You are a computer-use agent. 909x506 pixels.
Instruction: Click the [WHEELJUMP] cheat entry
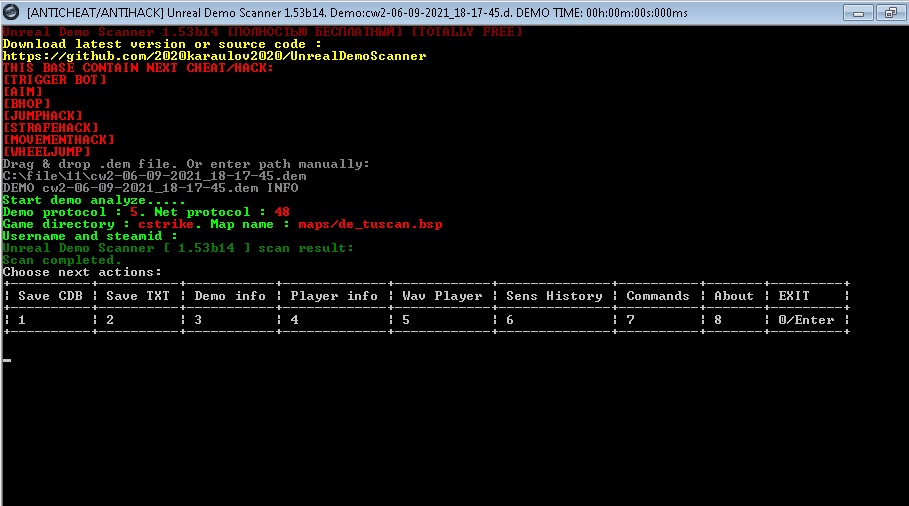(47, 152)
